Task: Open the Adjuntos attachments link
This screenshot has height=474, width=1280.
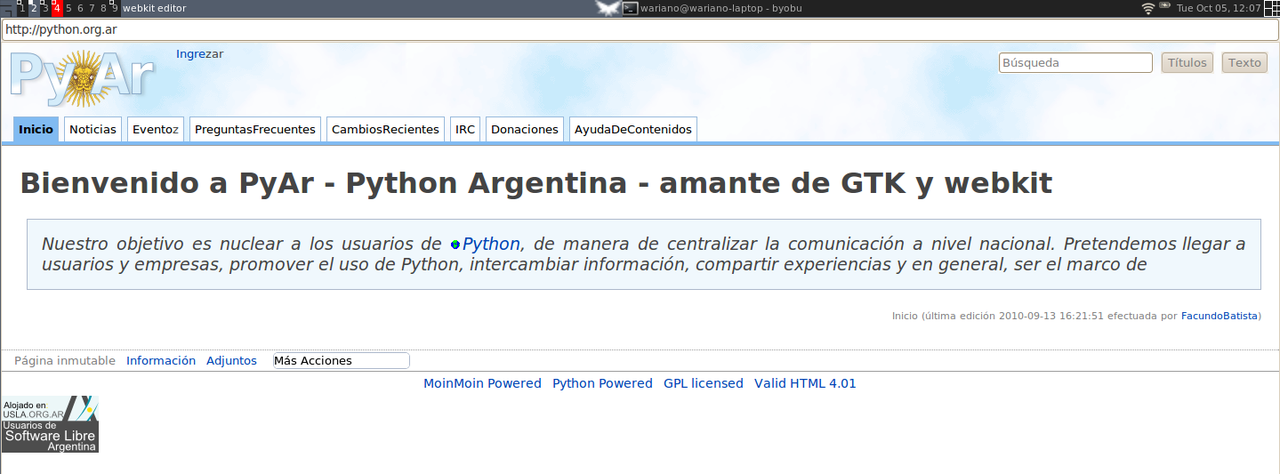Action: pyautogui.click(x=232, y=361)
